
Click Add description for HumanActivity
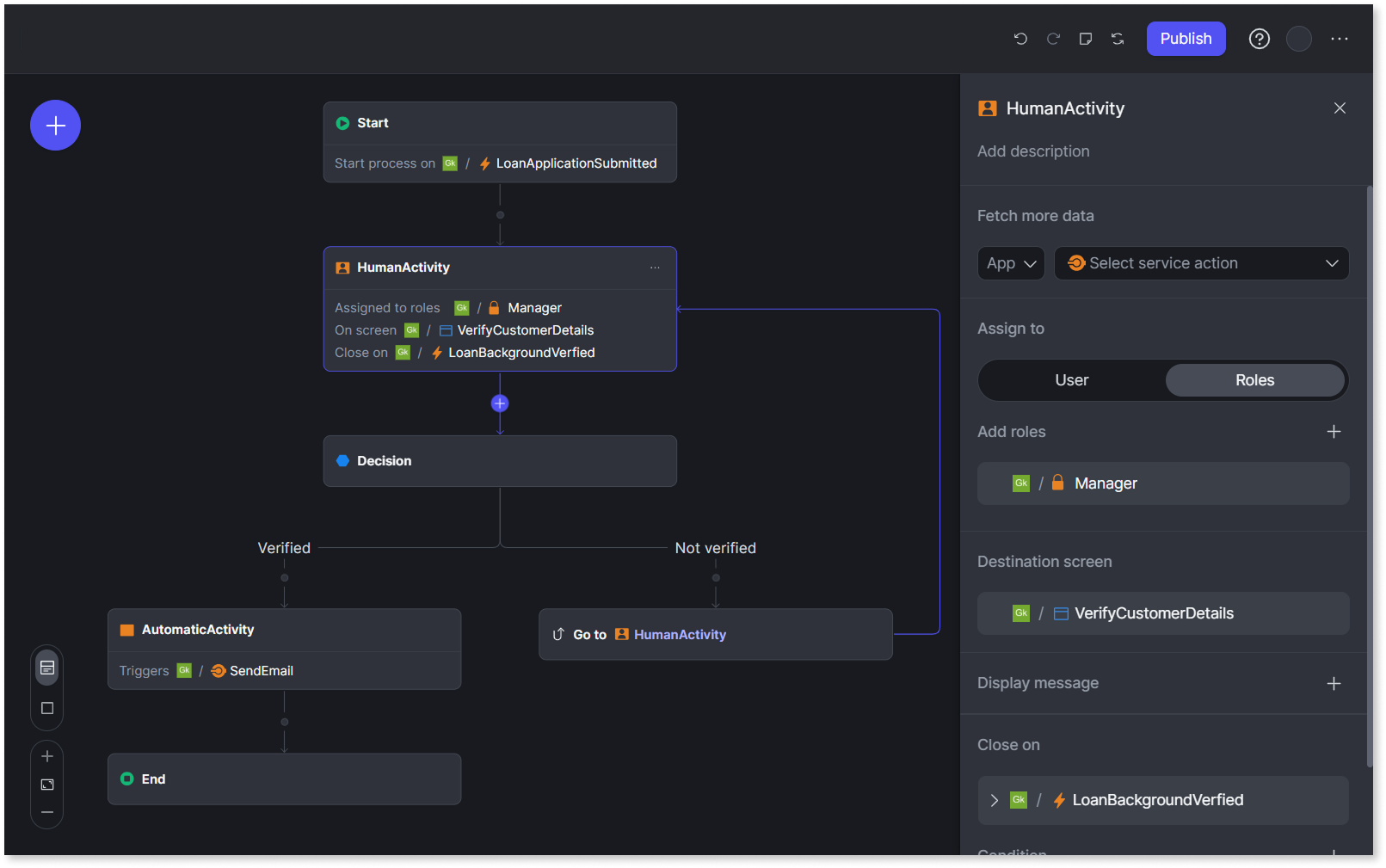click(x=1033, y=151)
